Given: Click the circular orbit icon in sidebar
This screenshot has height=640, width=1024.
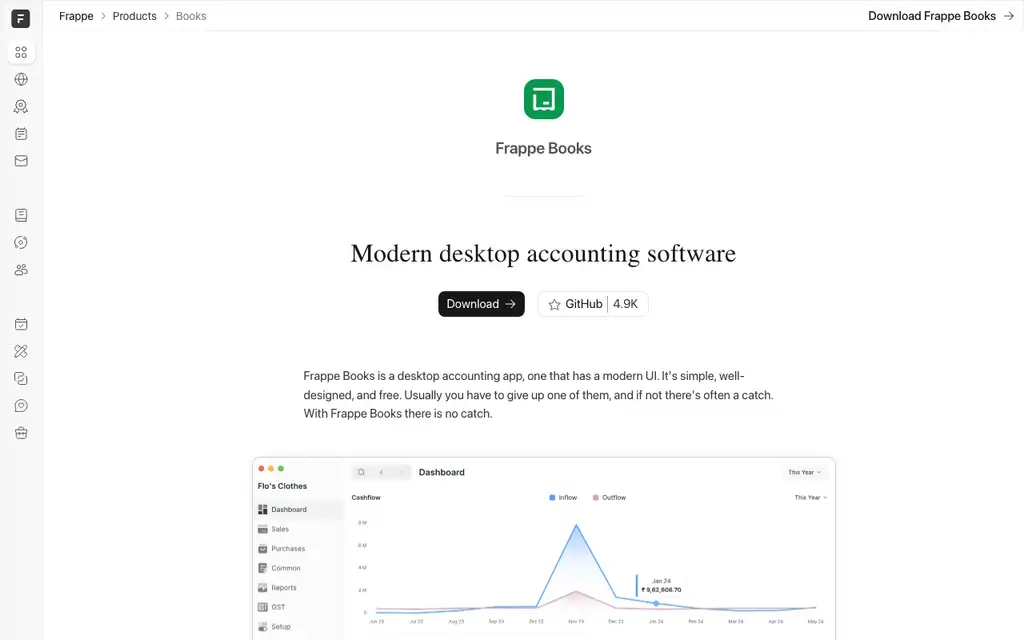Looking at the screenshot, I should [x=21, y=242].
